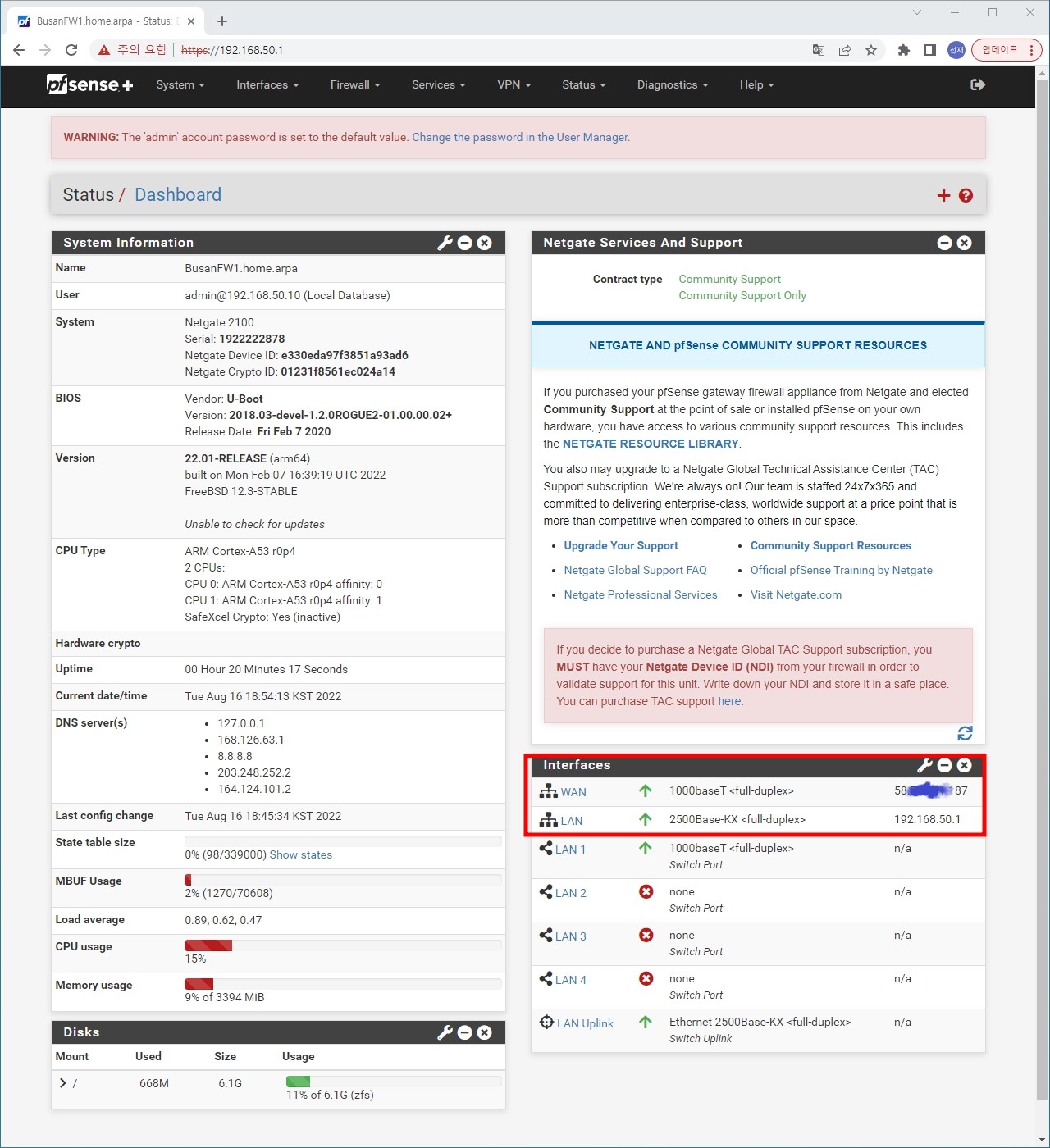Minimize the Disks widget
1050x1148 pixels.
tap(464, 1032)
